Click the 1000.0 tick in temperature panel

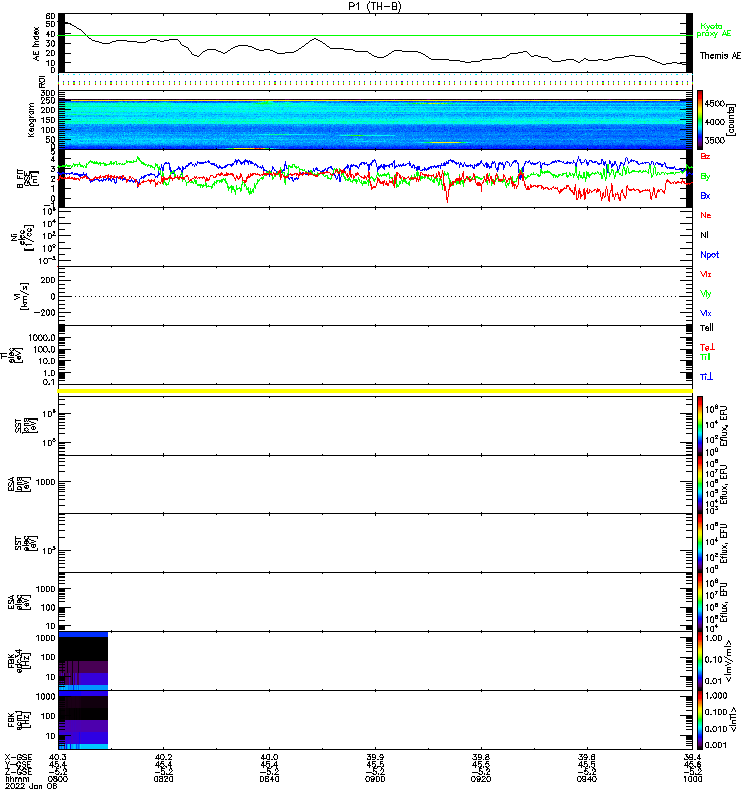click(x=42, y=338)
